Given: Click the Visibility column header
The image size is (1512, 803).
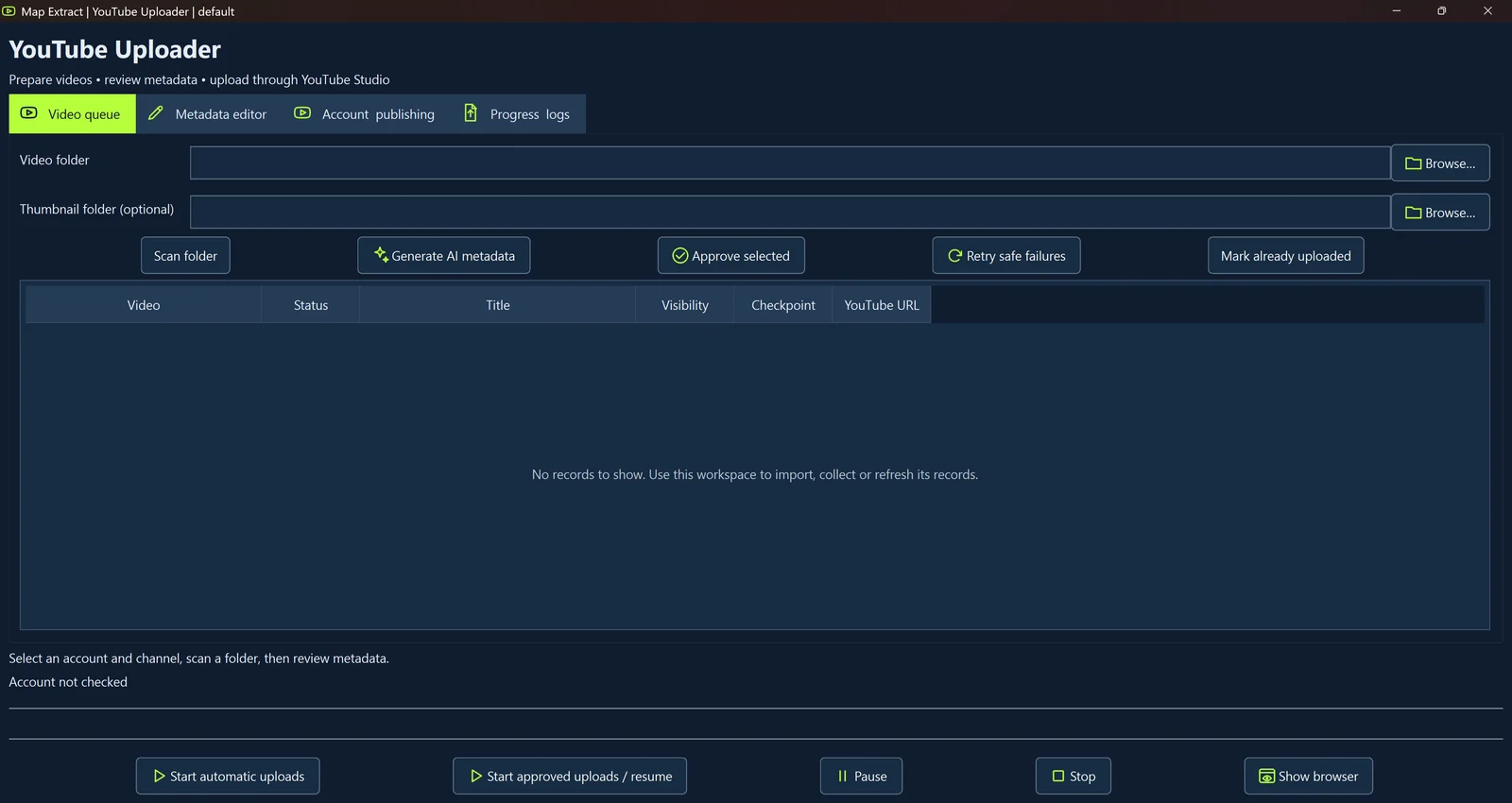Looking at the screenshot, I should coord(685,305).
